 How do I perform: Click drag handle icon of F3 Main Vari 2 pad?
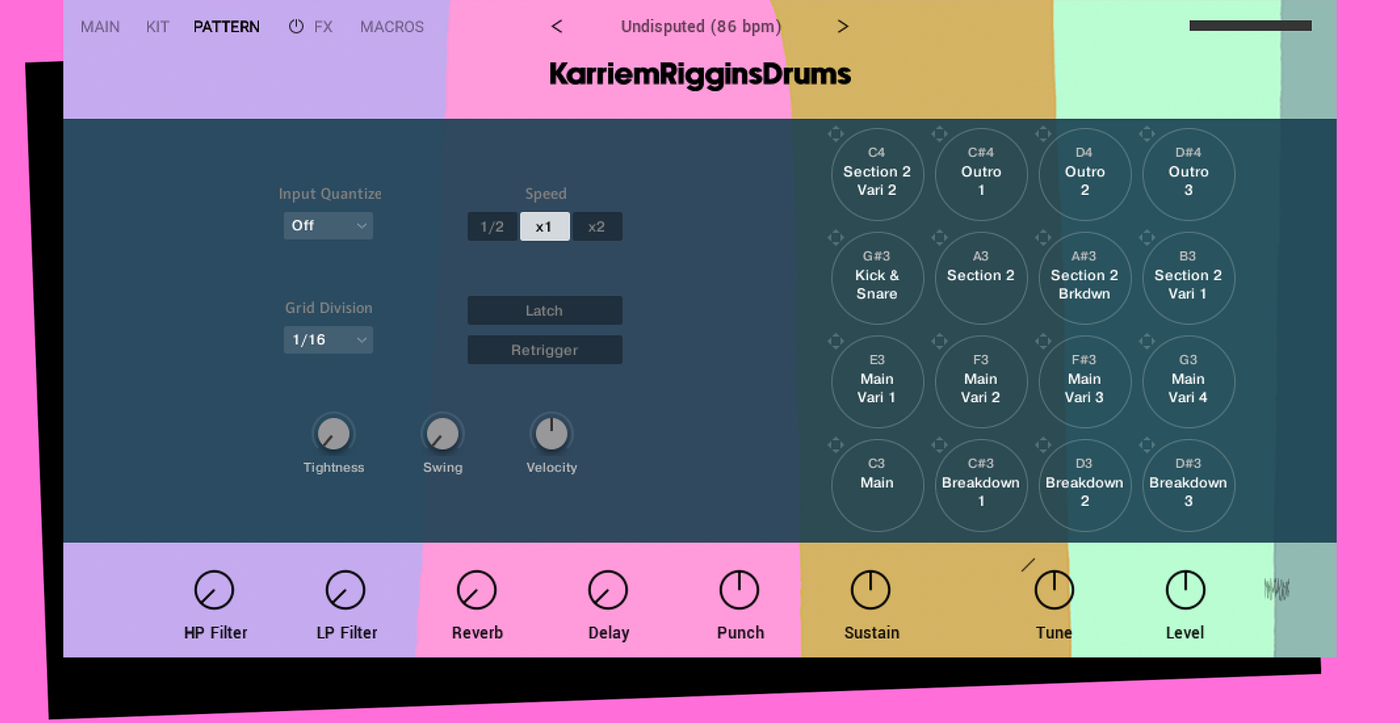[x=940, y=341]
